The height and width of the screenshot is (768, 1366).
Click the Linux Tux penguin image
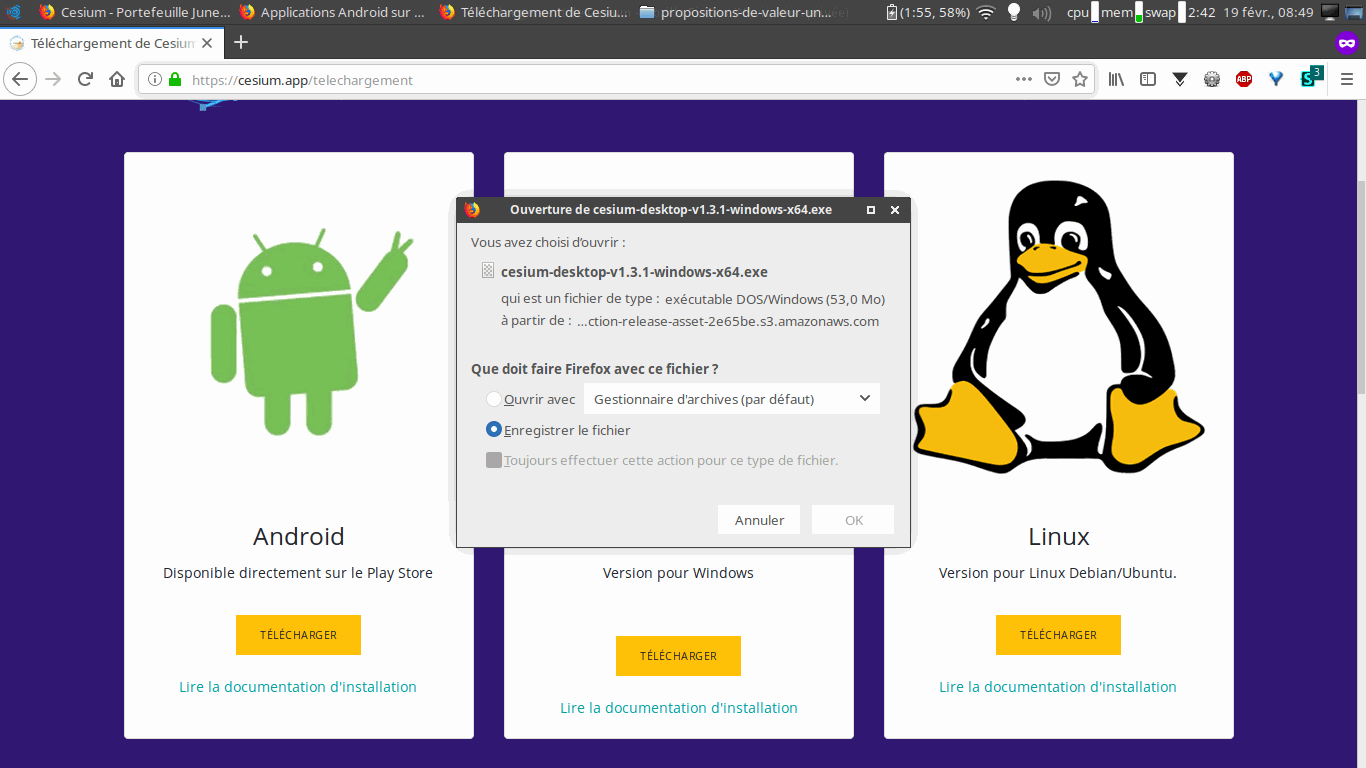point(1059,325)
